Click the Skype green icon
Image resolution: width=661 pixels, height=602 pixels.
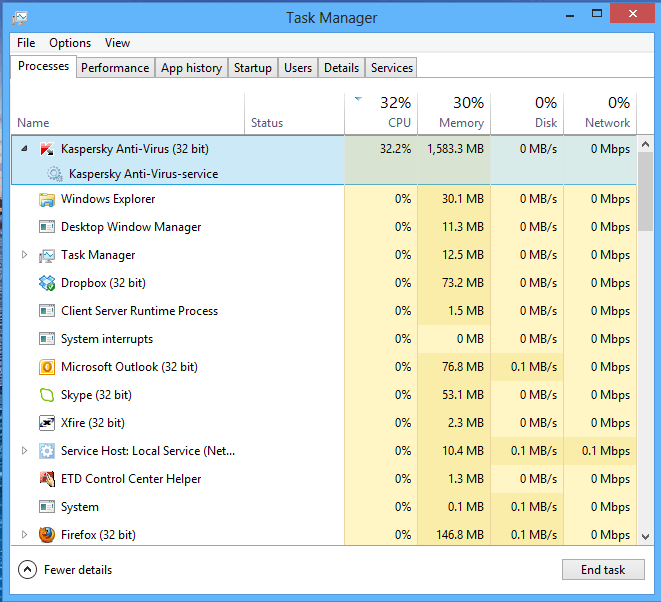(x=47, y=395)
